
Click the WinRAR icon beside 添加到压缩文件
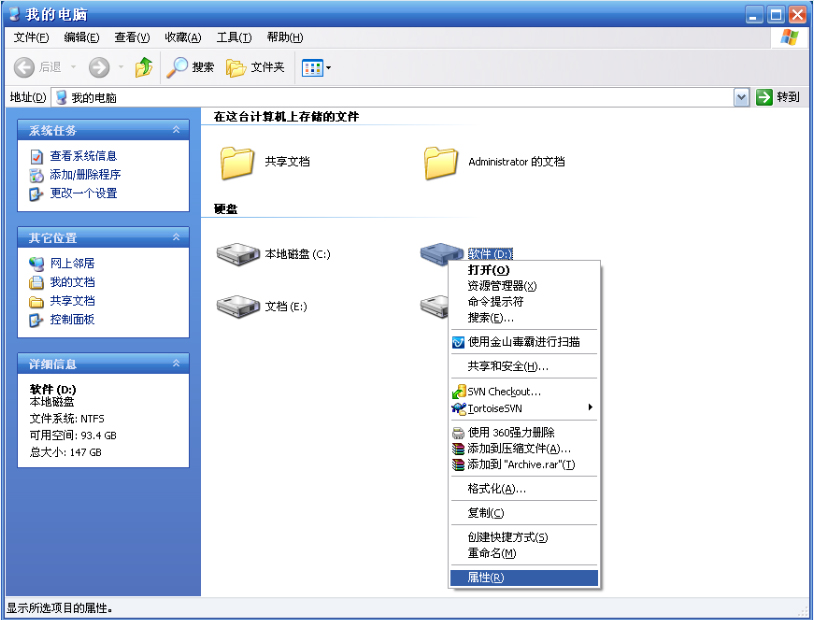pos(458,449)
